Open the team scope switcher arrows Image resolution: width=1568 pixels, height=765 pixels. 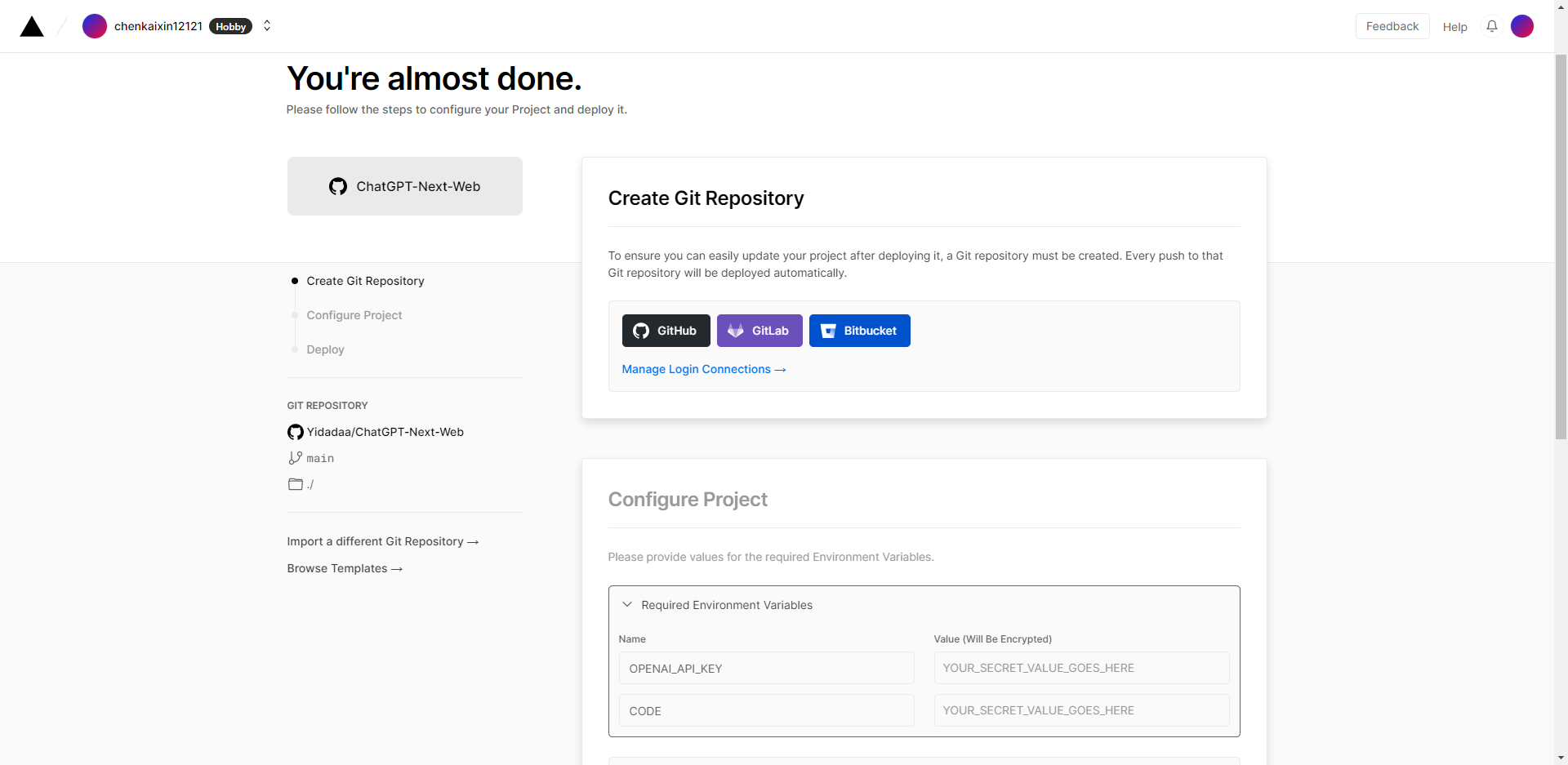tap(267, 26)
